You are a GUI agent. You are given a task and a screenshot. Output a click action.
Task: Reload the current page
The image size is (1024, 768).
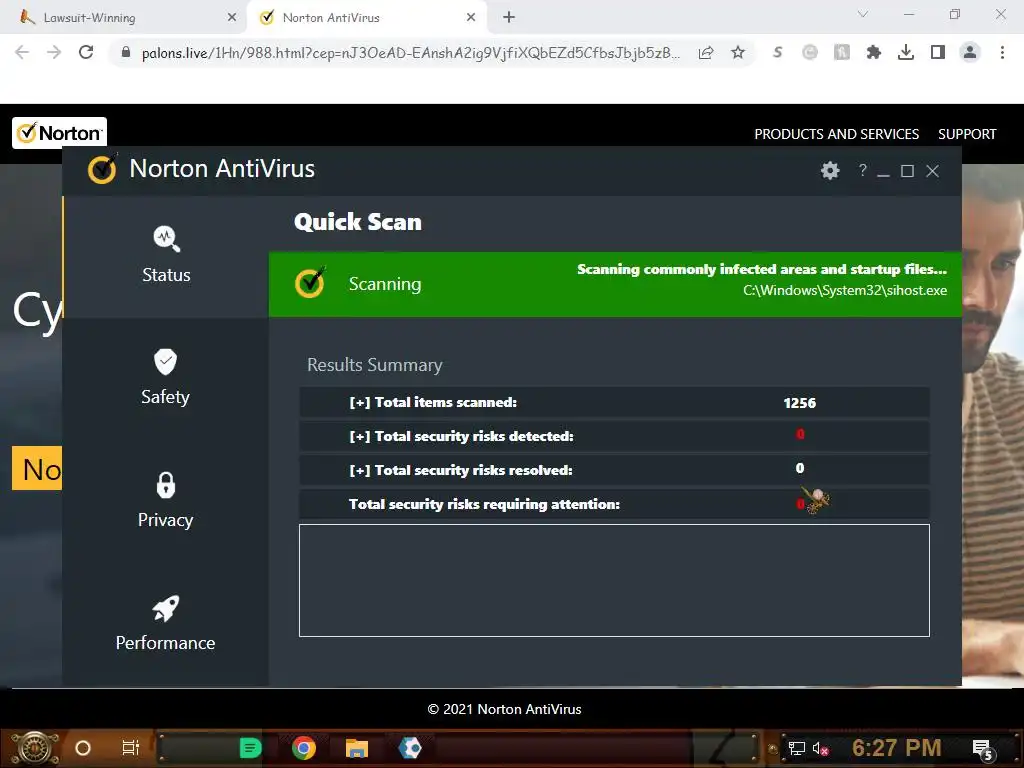(x=86, y=53)
